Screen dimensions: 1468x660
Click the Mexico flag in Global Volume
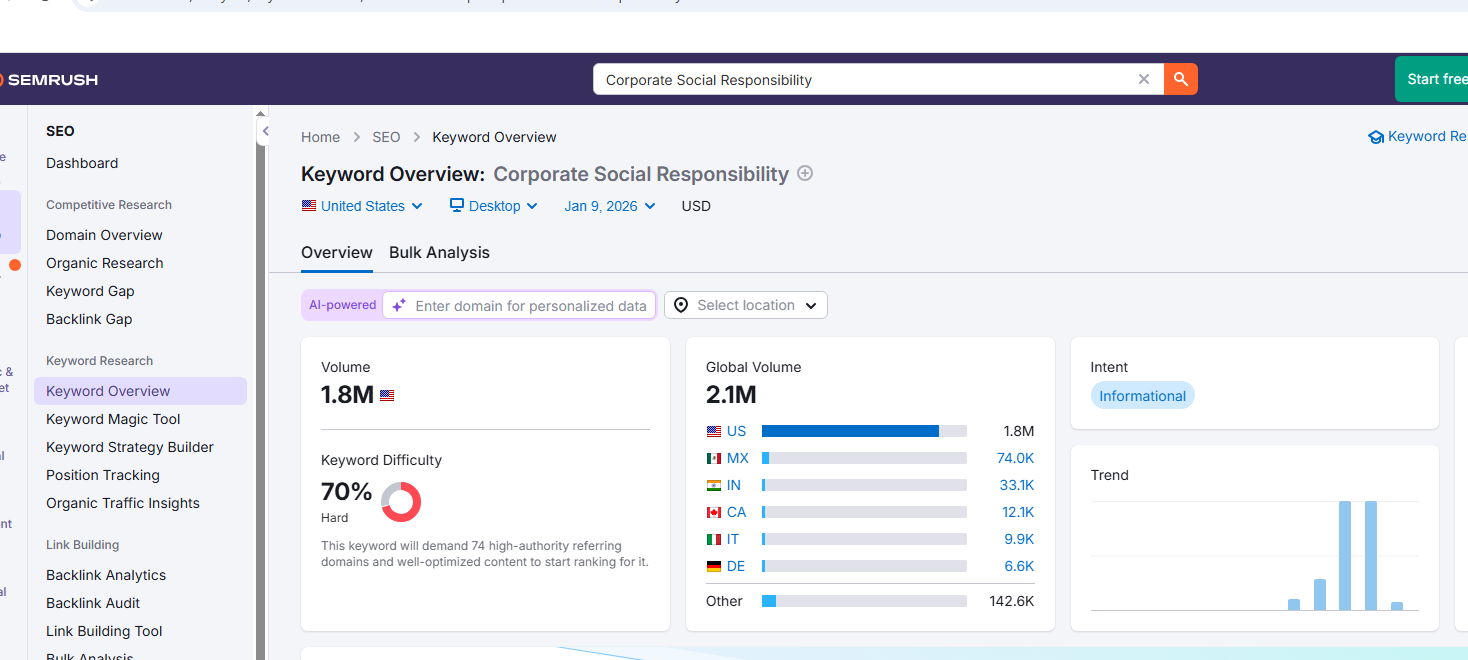pyautogui.click(x=714, y=458)
